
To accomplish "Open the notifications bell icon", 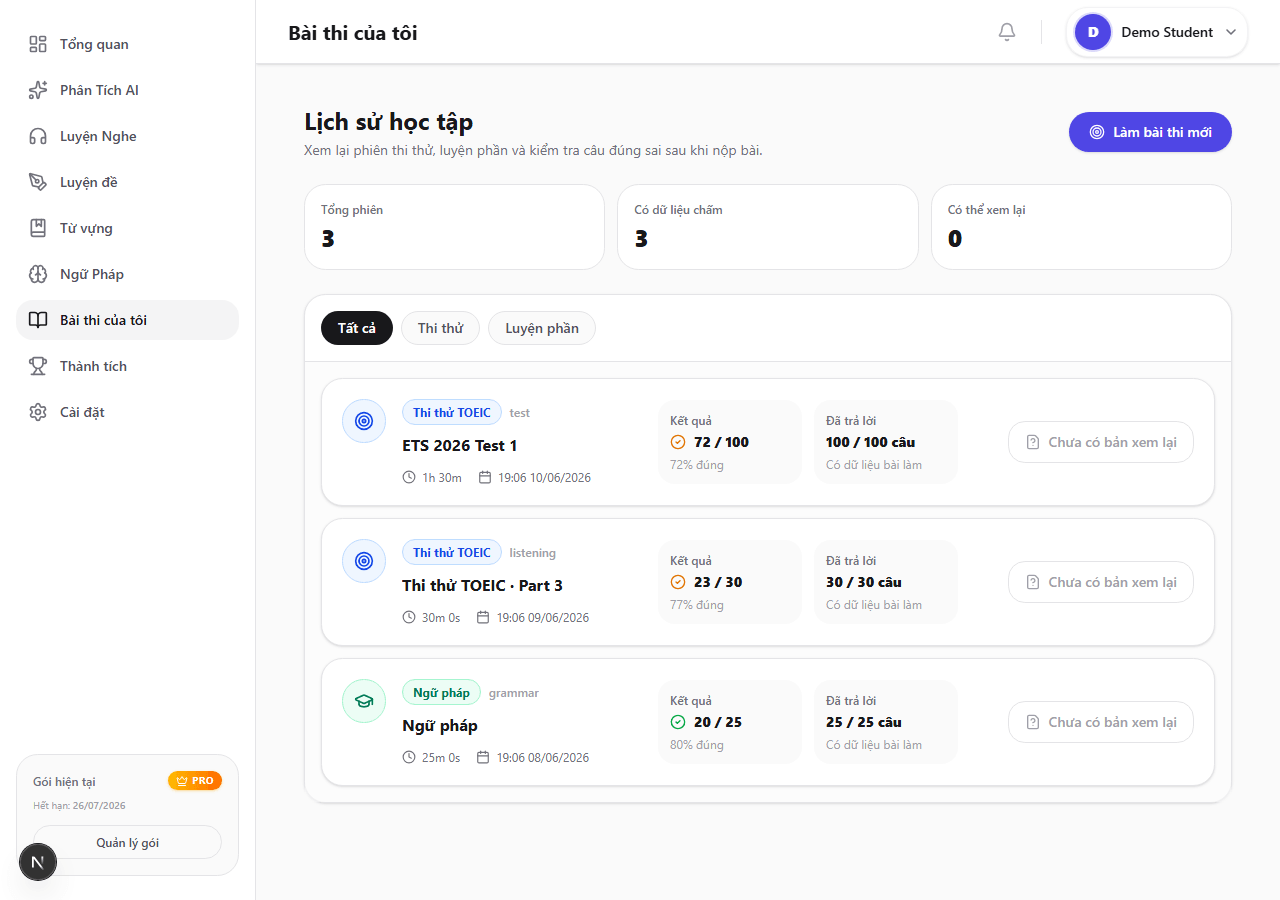I will click(x=1007, y=32).
